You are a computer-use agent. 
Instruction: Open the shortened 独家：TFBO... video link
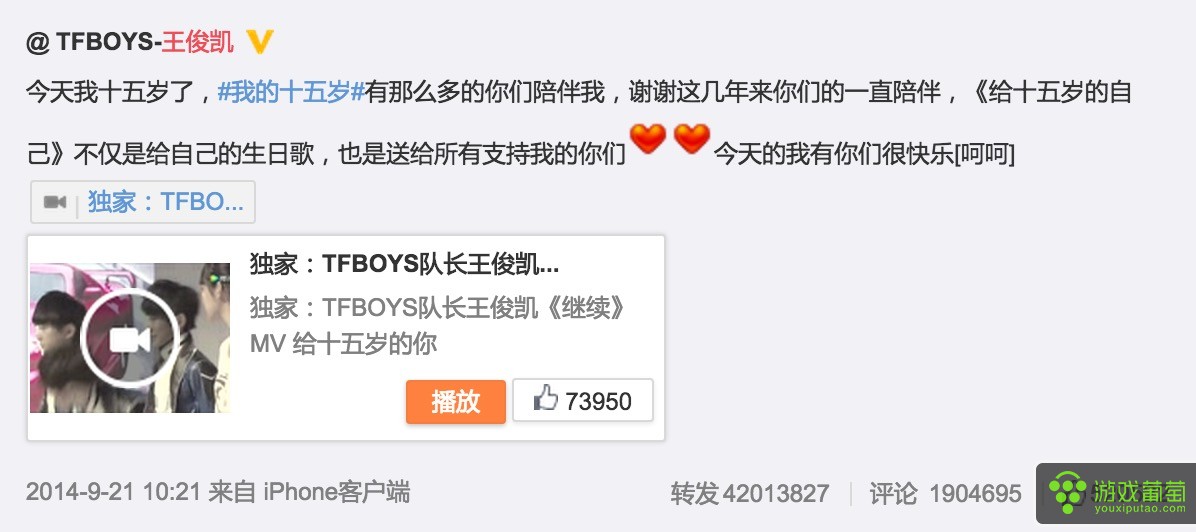[166, 202]
